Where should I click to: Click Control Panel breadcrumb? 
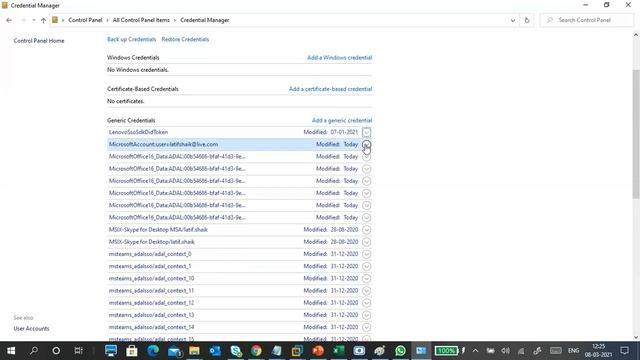pyautogui.click(x=85, y=20)
